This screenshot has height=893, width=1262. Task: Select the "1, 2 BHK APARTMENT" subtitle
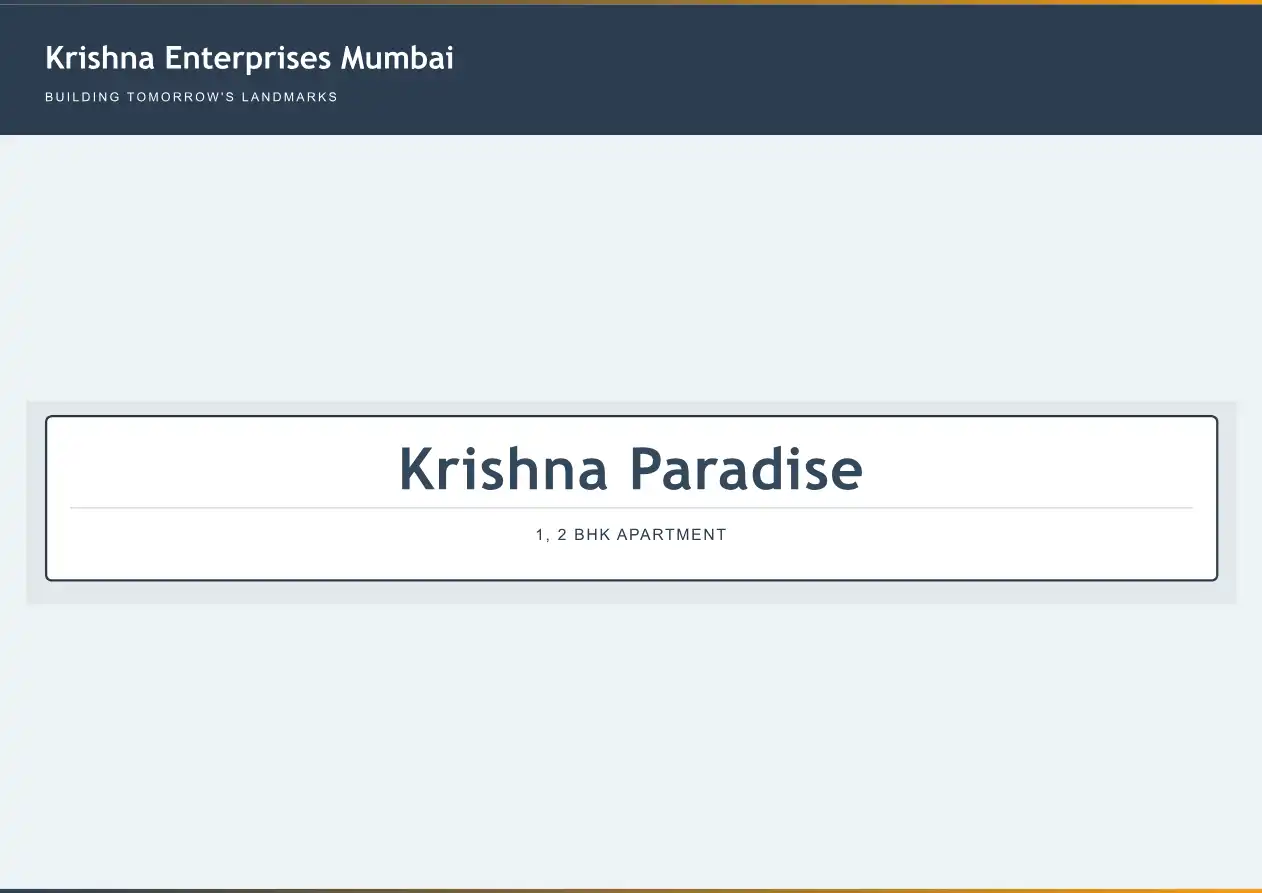[630, 535]
